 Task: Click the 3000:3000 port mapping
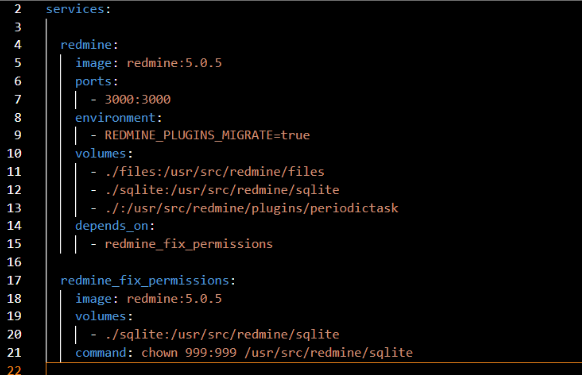pyautogui.click(x=138, y=99)
